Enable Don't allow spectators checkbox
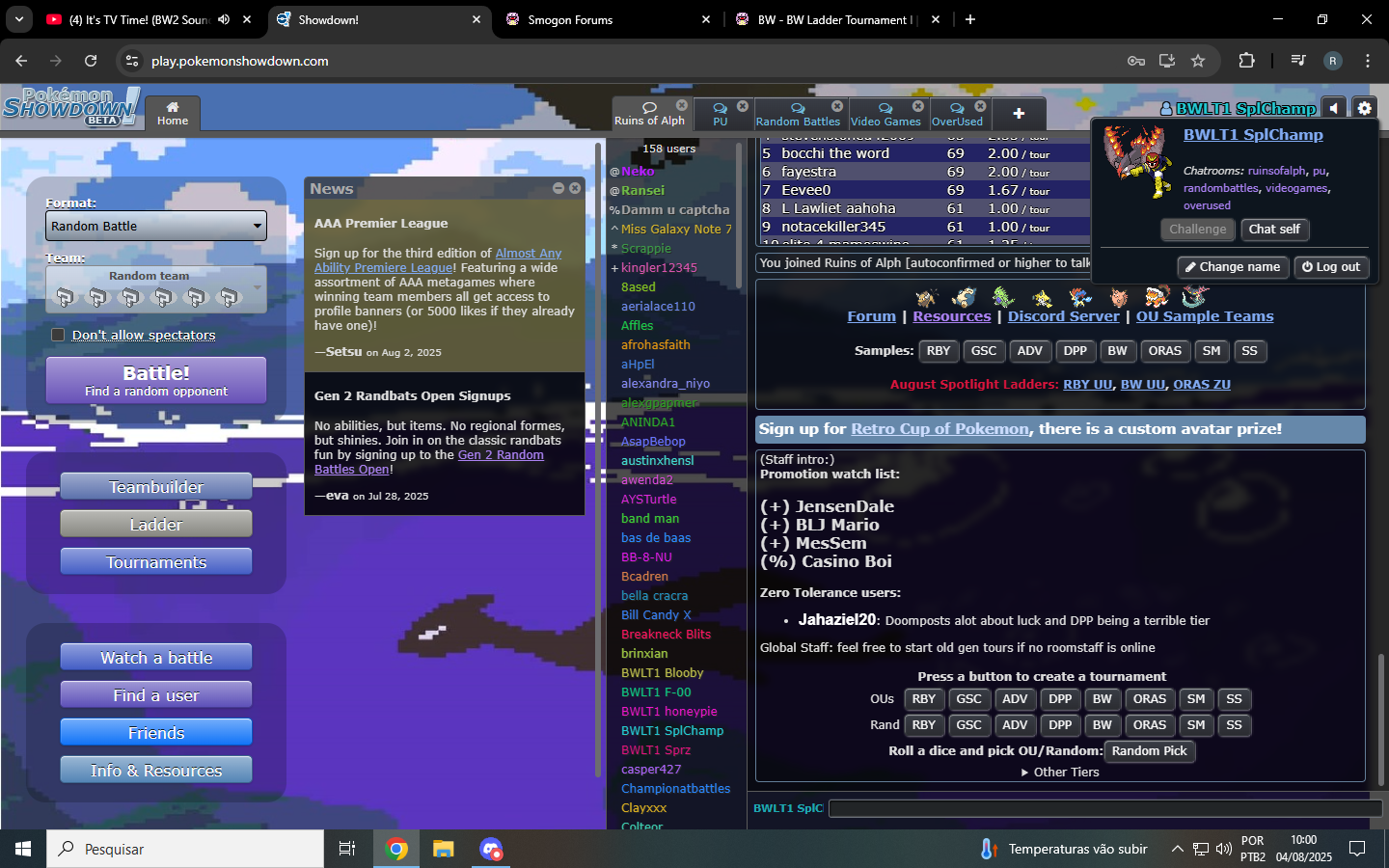The height and width of the screenshot is (868, 1389). pos(58,335)
